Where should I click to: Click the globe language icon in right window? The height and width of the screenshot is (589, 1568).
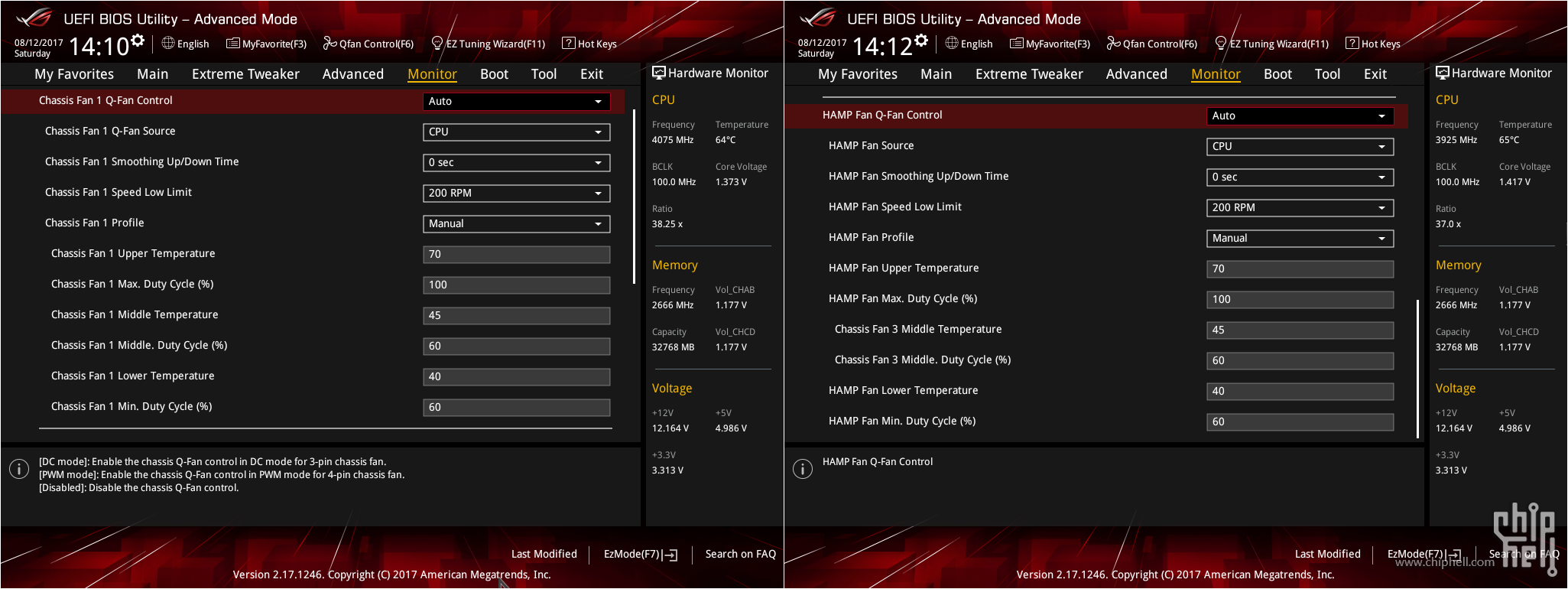click(952, 43)
